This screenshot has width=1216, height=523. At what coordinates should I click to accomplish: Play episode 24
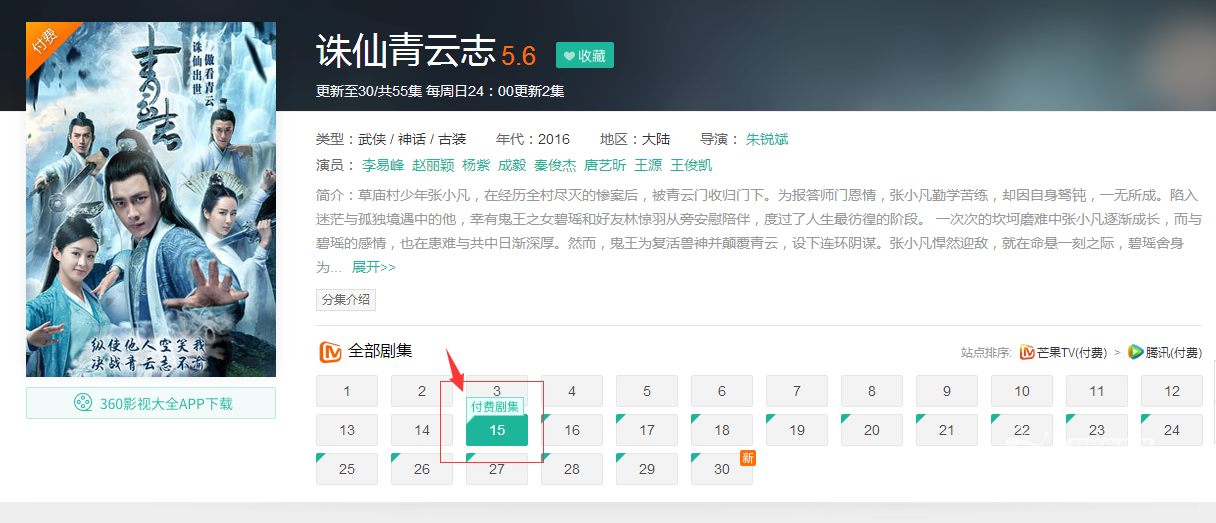(x=1172, y=430)
